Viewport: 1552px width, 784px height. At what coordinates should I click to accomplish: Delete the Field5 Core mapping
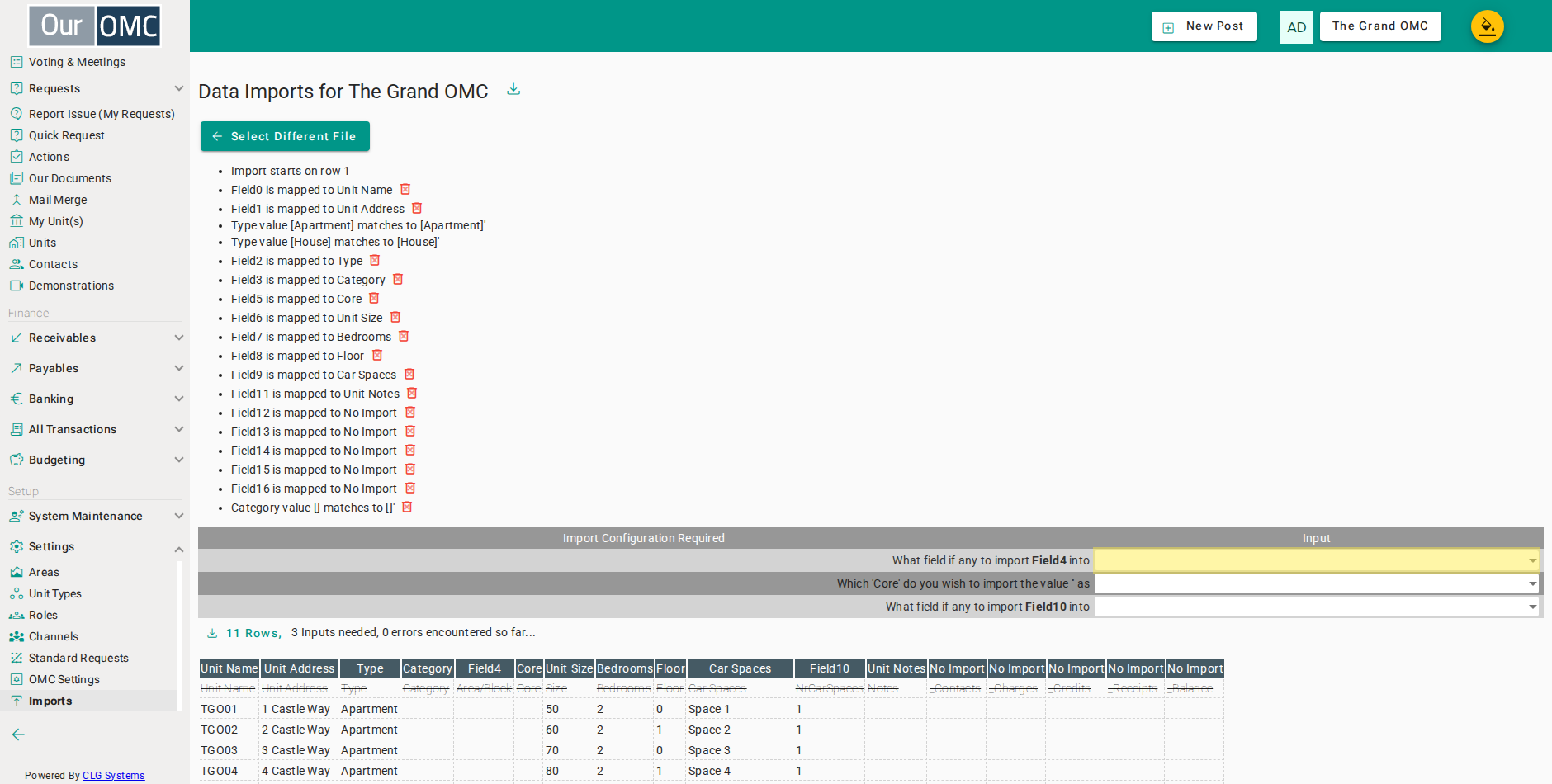point(374,299)
